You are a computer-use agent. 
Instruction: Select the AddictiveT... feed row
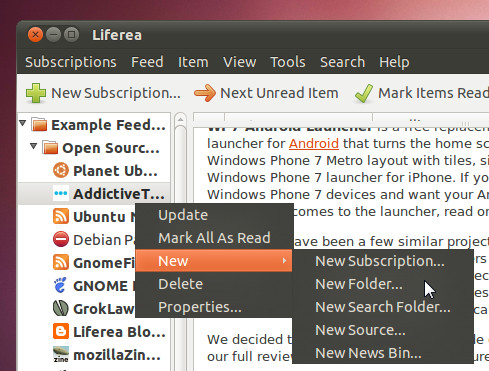point(95,193)
